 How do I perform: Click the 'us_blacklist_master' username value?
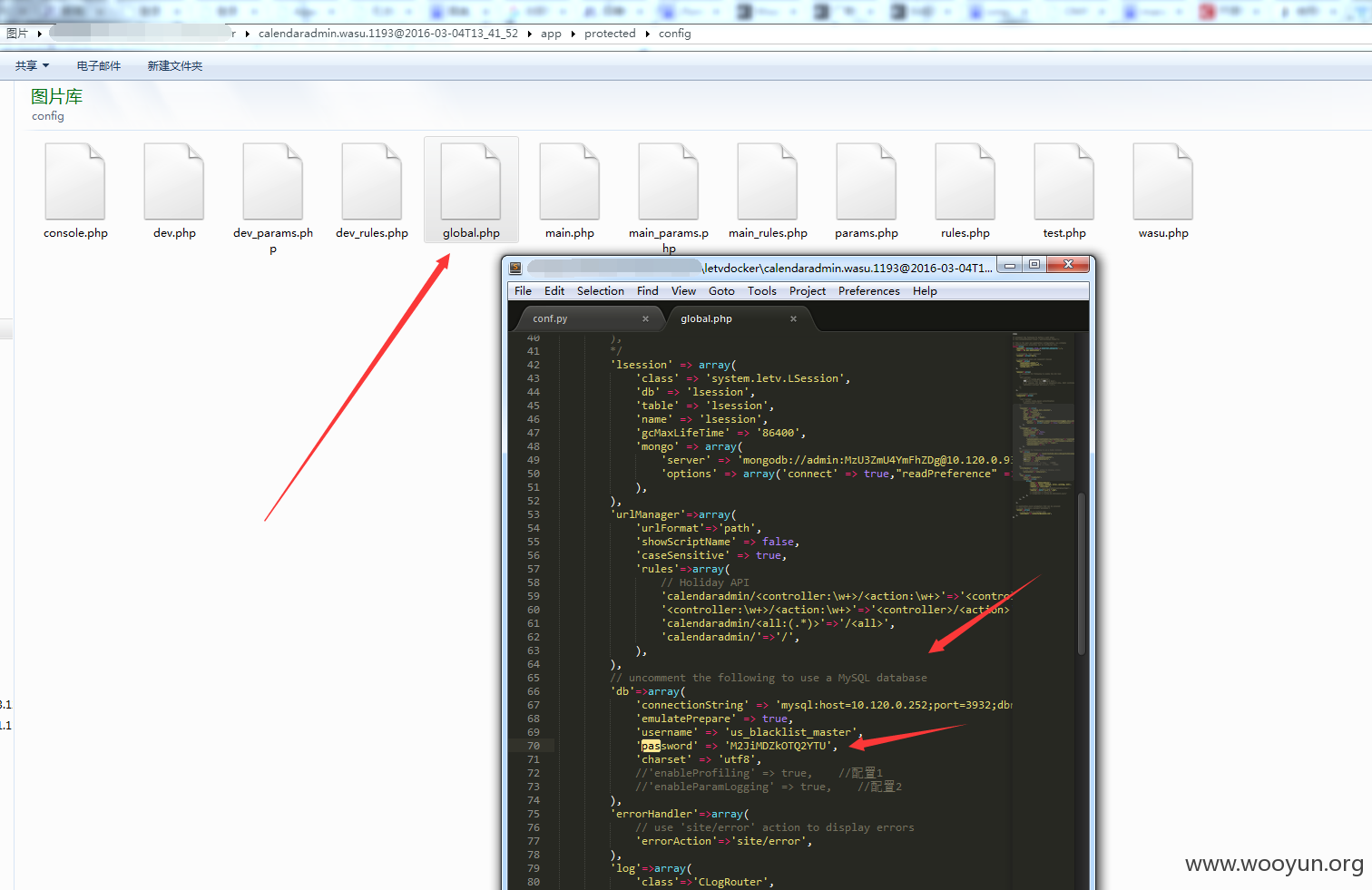[791, 732]
